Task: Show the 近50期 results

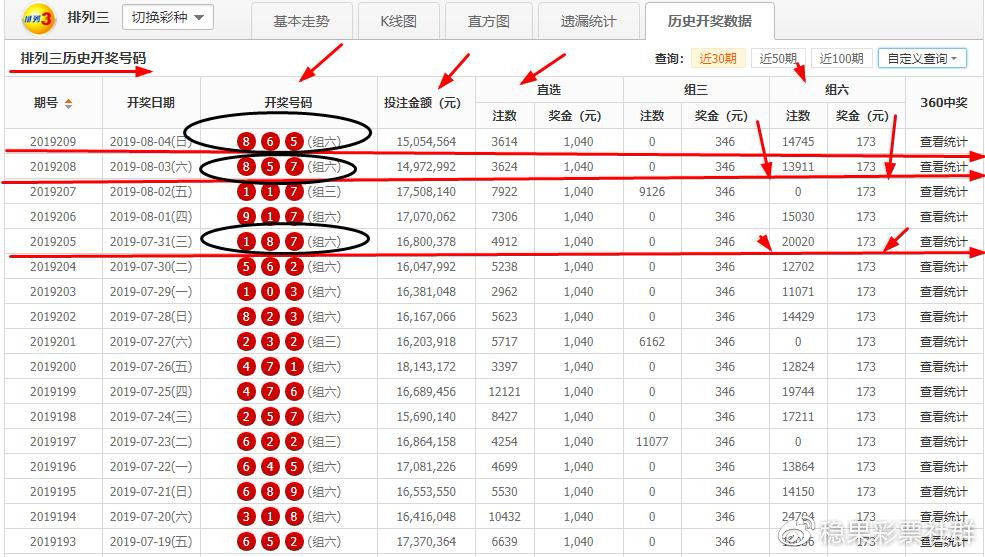Action: 778,58
